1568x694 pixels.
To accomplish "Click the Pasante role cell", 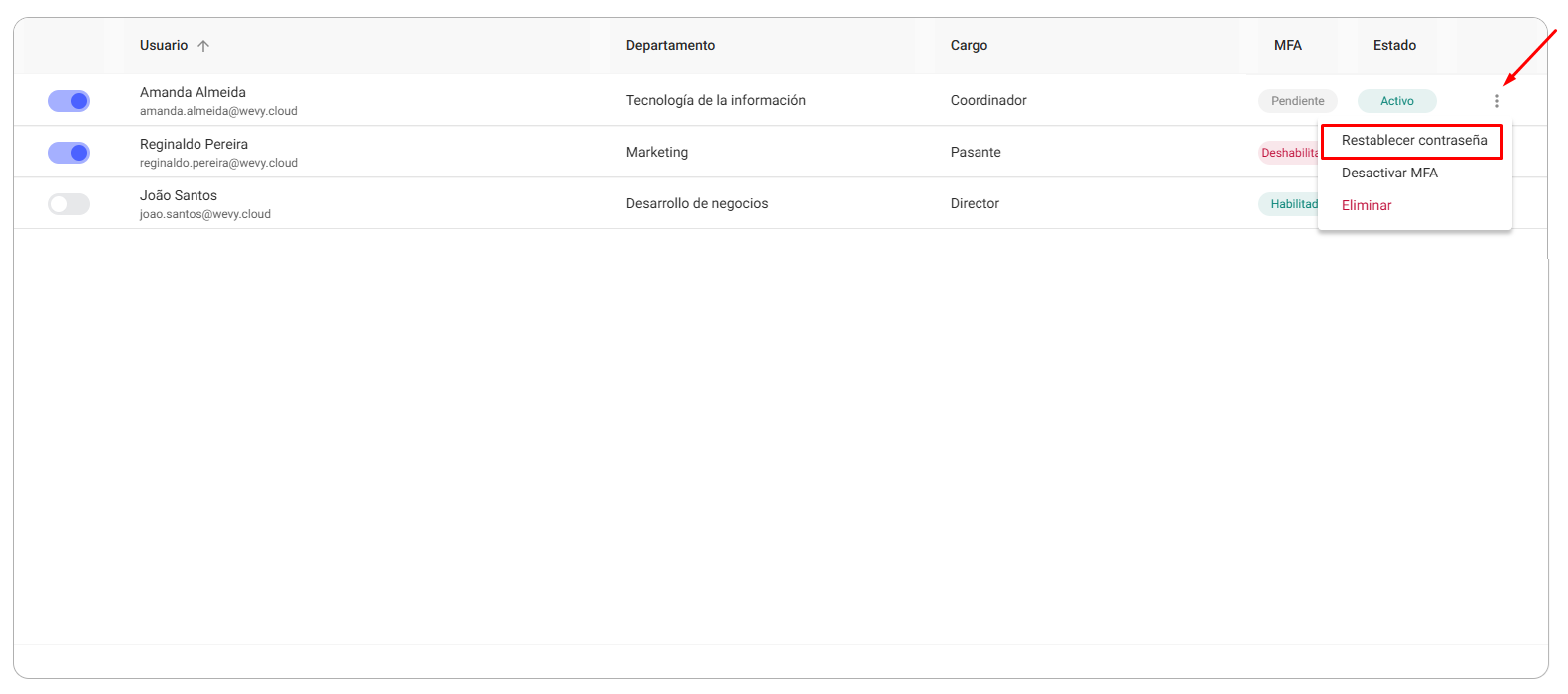I will tap(976, 153).
